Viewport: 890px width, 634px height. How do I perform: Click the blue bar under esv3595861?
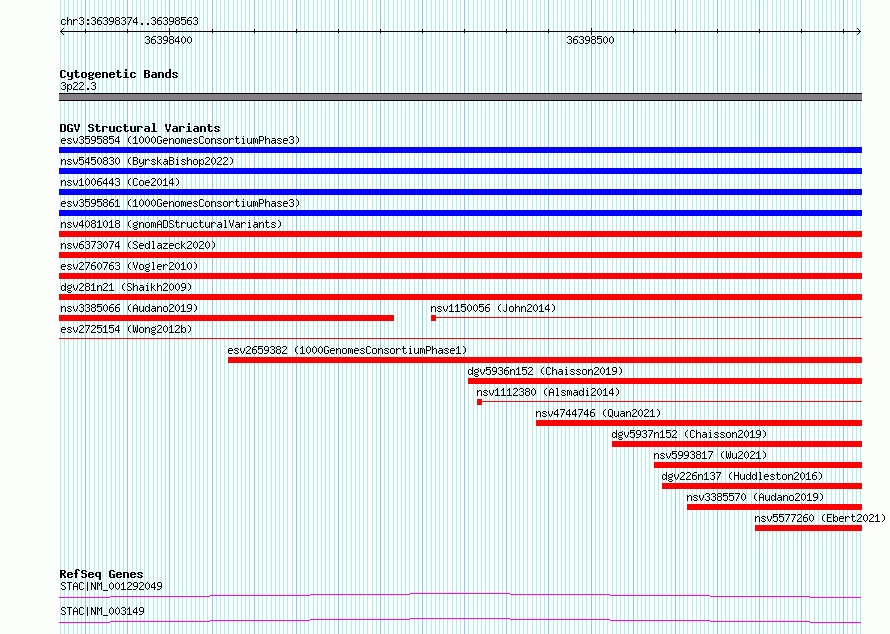tap(460, 213)
